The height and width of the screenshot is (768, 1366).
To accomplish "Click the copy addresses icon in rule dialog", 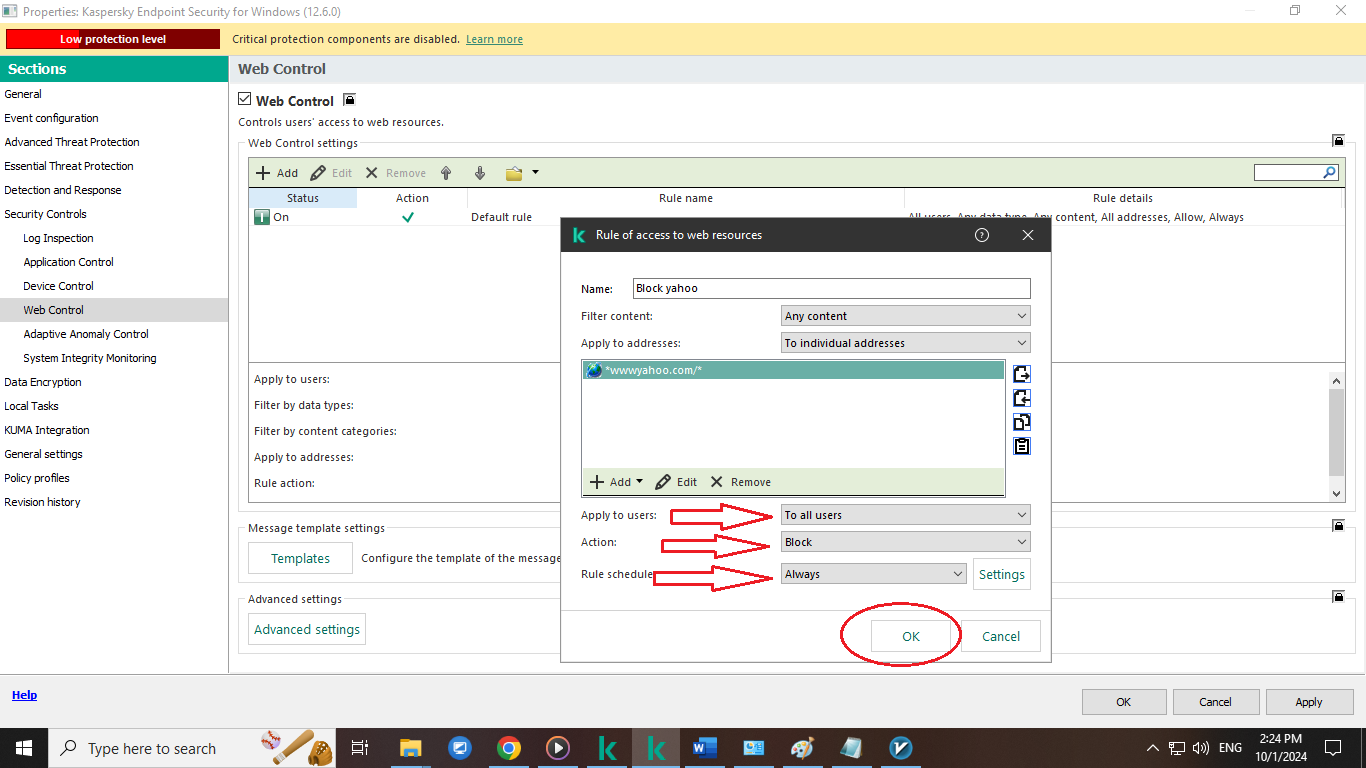I will [1021, 422].
